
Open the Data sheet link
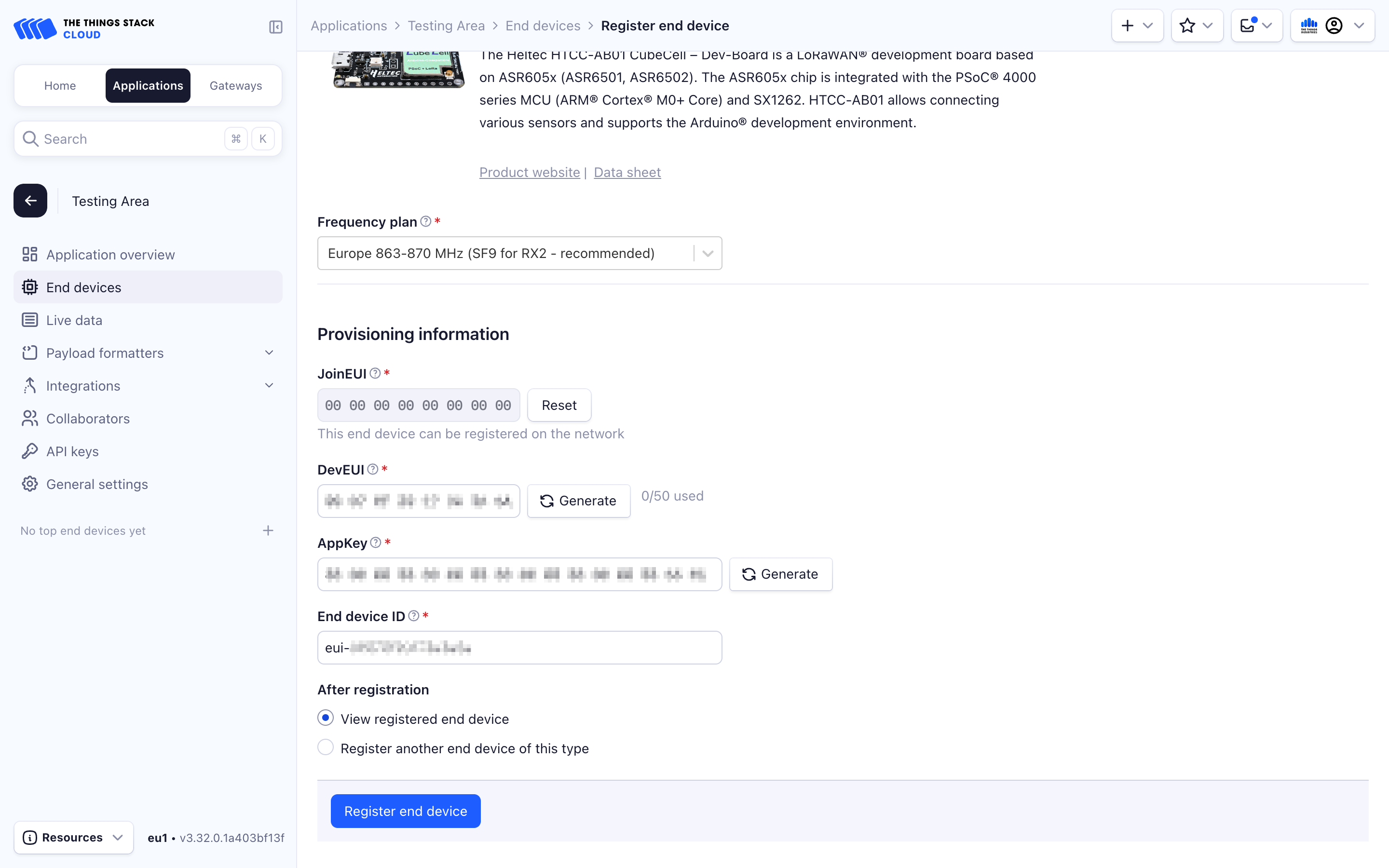(x=627, y=172)
